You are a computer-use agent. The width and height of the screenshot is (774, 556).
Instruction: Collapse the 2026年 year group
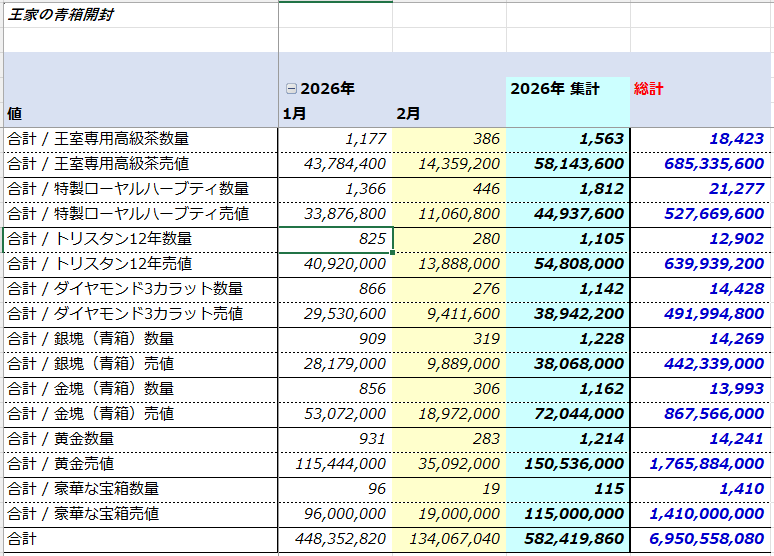click(290, 89)
